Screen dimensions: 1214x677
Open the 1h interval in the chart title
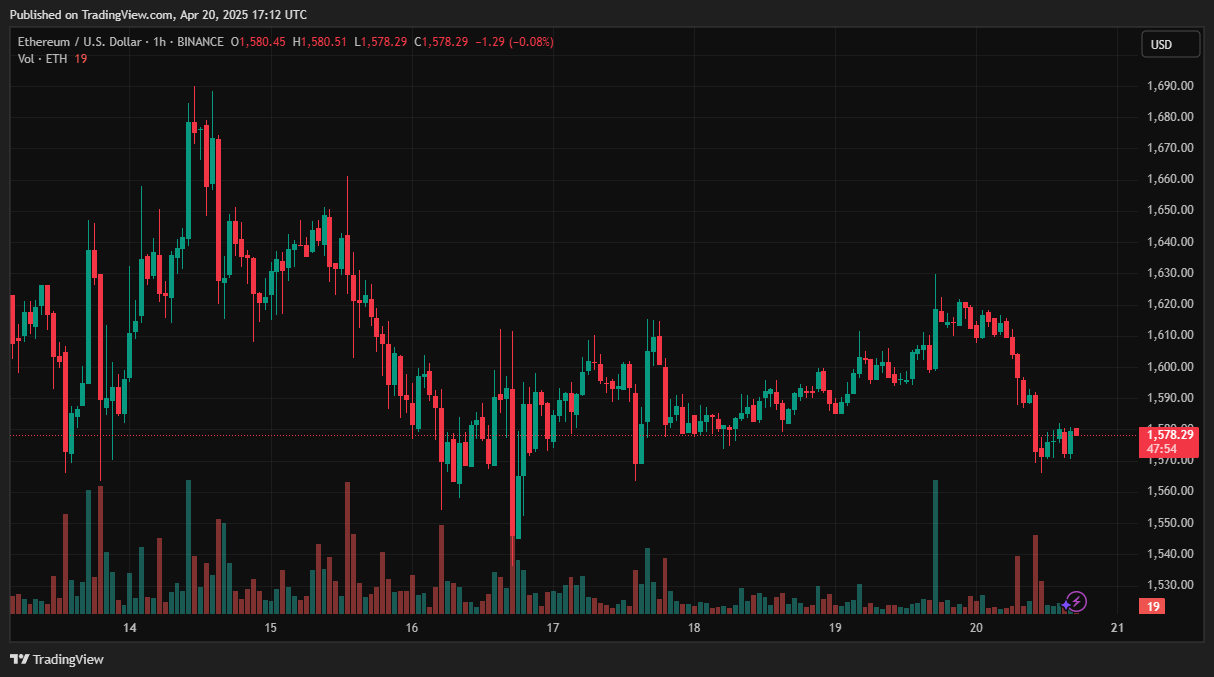(x=156, y=42)
